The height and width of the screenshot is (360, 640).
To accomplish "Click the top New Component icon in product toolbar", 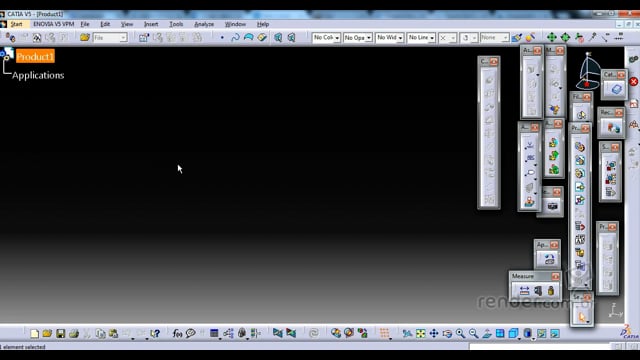I will pos(580,147).
